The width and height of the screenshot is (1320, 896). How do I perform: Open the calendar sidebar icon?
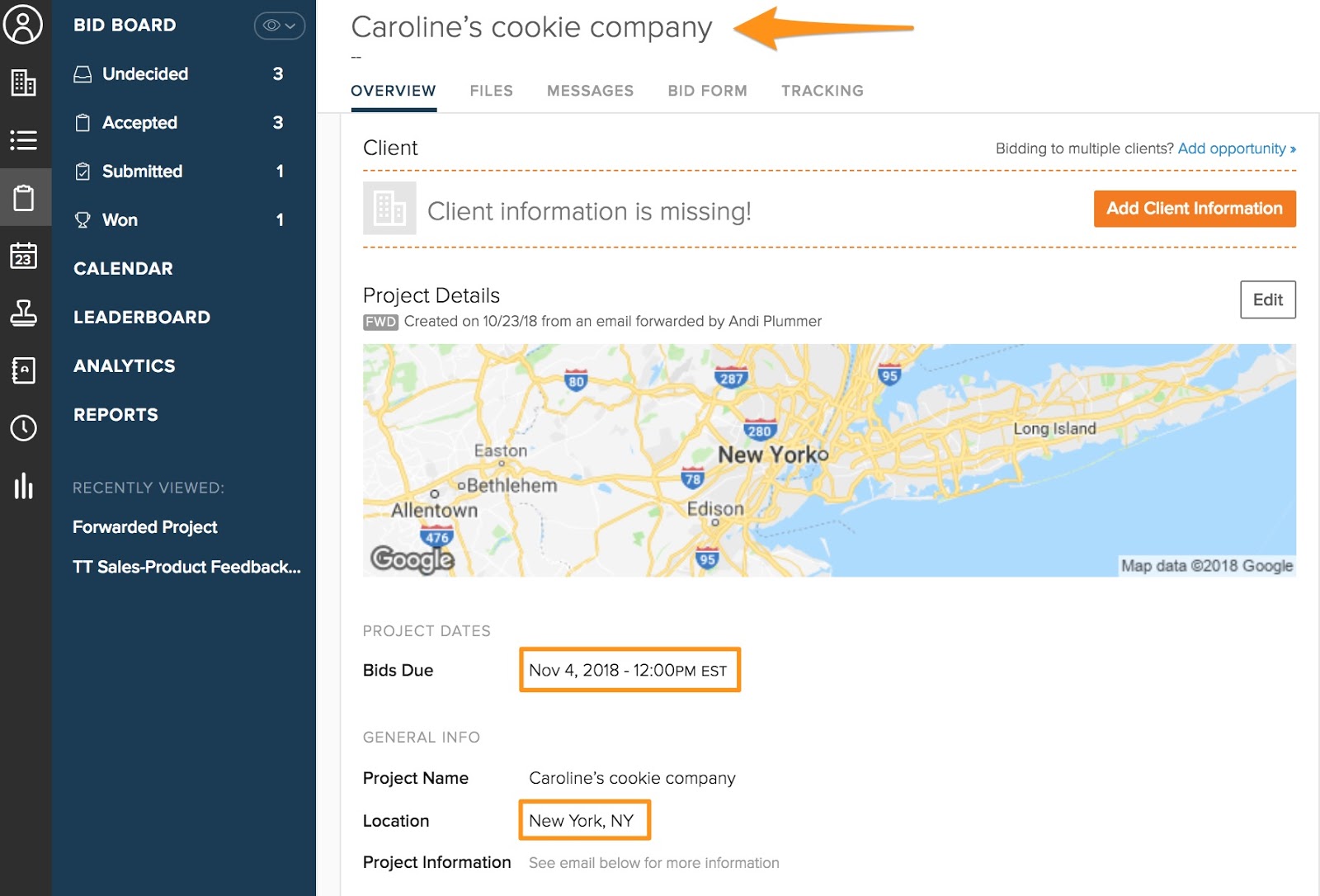[x=23, y=256]
